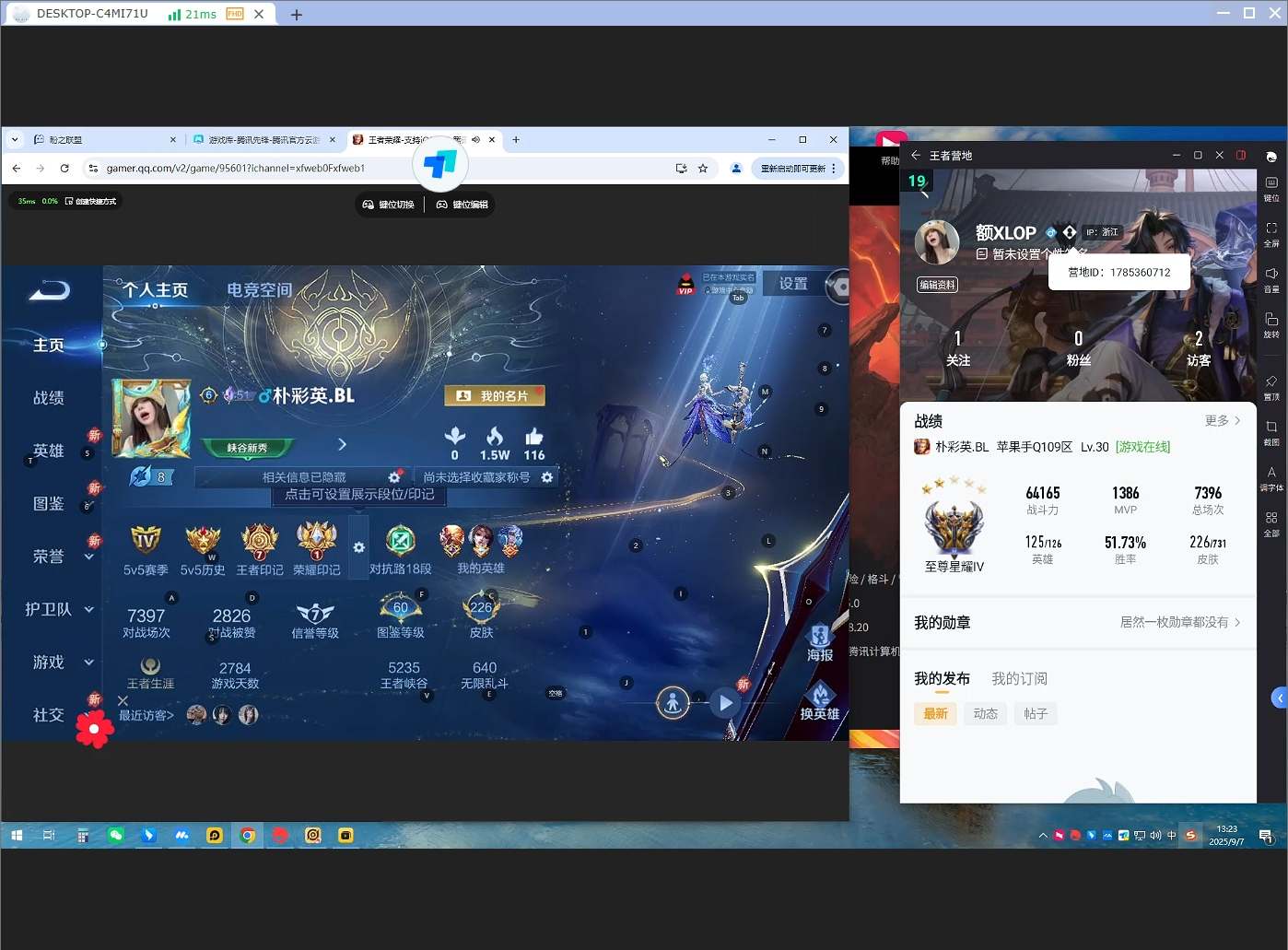1288x950 pixels.
Task: Expand the 护卫队 sidebar menu
Action: coord(89,609)
